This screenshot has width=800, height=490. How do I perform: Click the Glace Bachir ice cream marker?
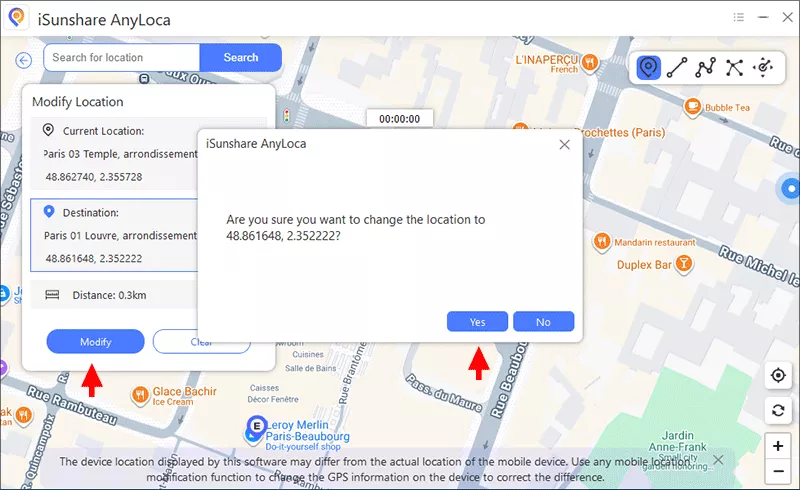pos(140,396)
